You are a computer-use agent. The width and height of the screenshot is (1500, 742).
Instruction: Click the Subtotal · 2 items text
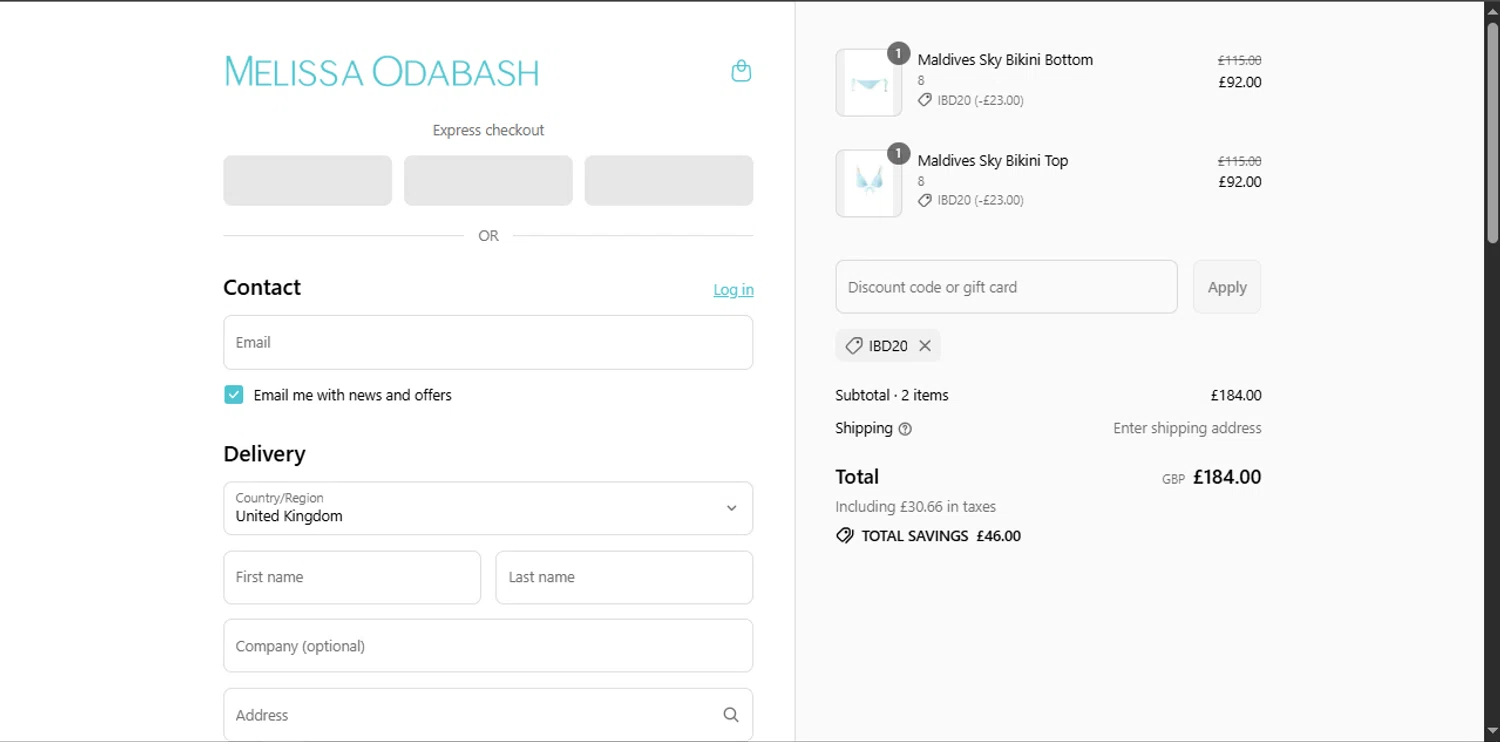tap(892, 395)
